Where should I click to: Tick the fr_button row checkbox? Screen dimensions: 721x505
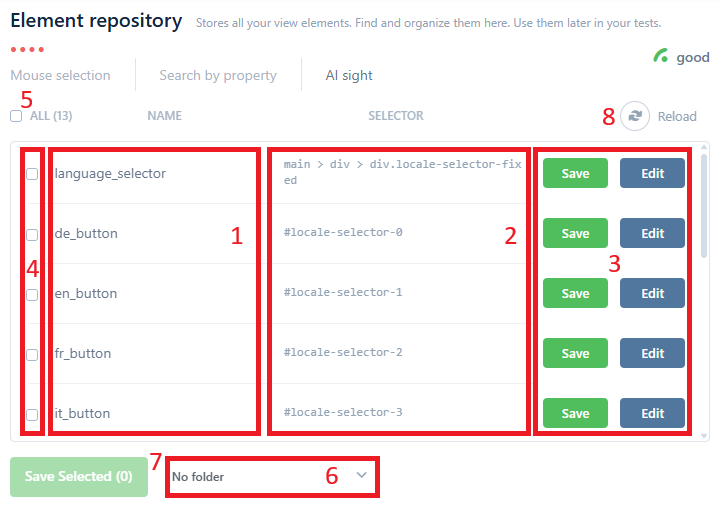coord(32,354)
